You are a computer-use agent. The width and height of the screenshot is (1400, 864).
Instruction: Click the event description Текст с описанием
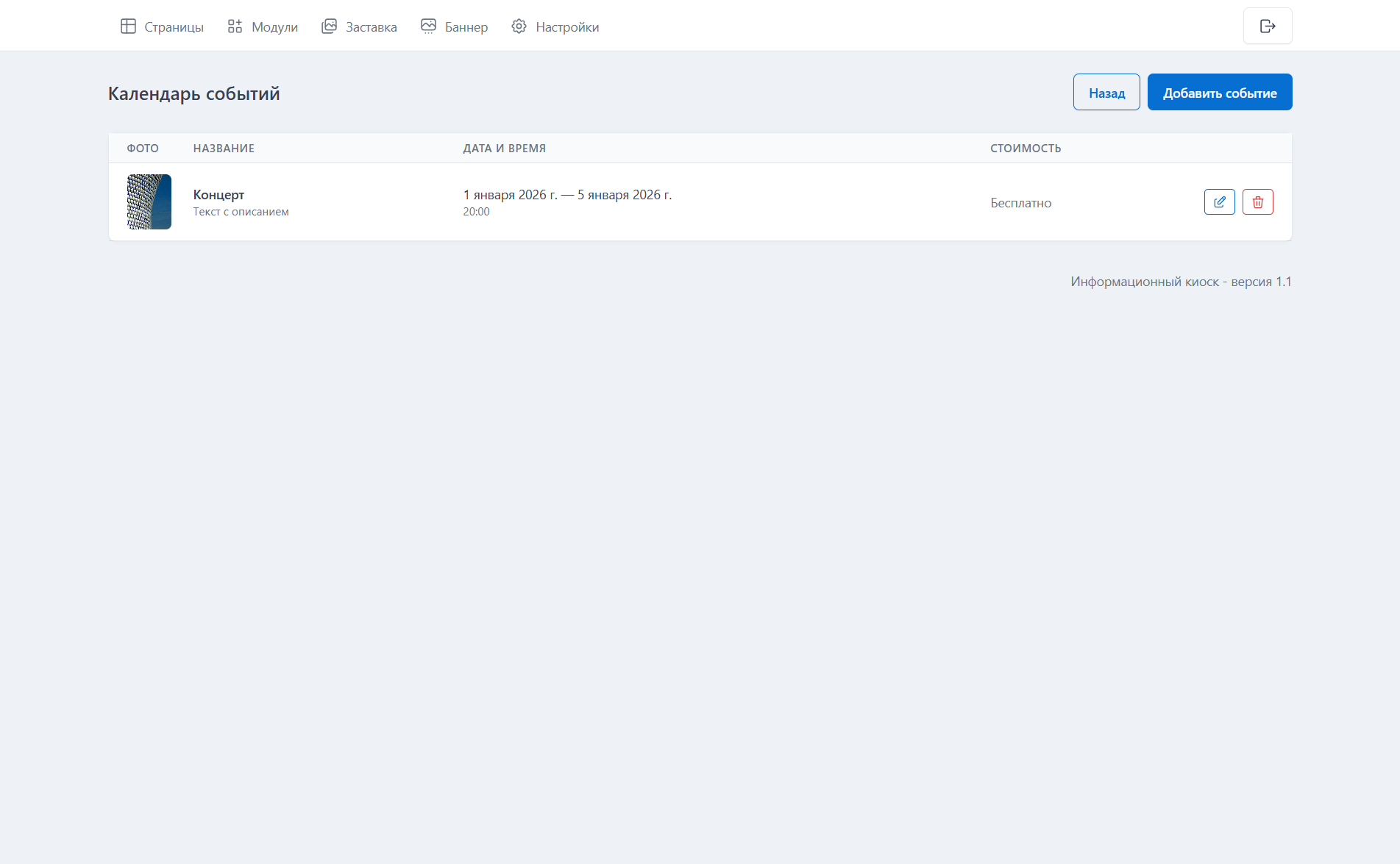241,212
